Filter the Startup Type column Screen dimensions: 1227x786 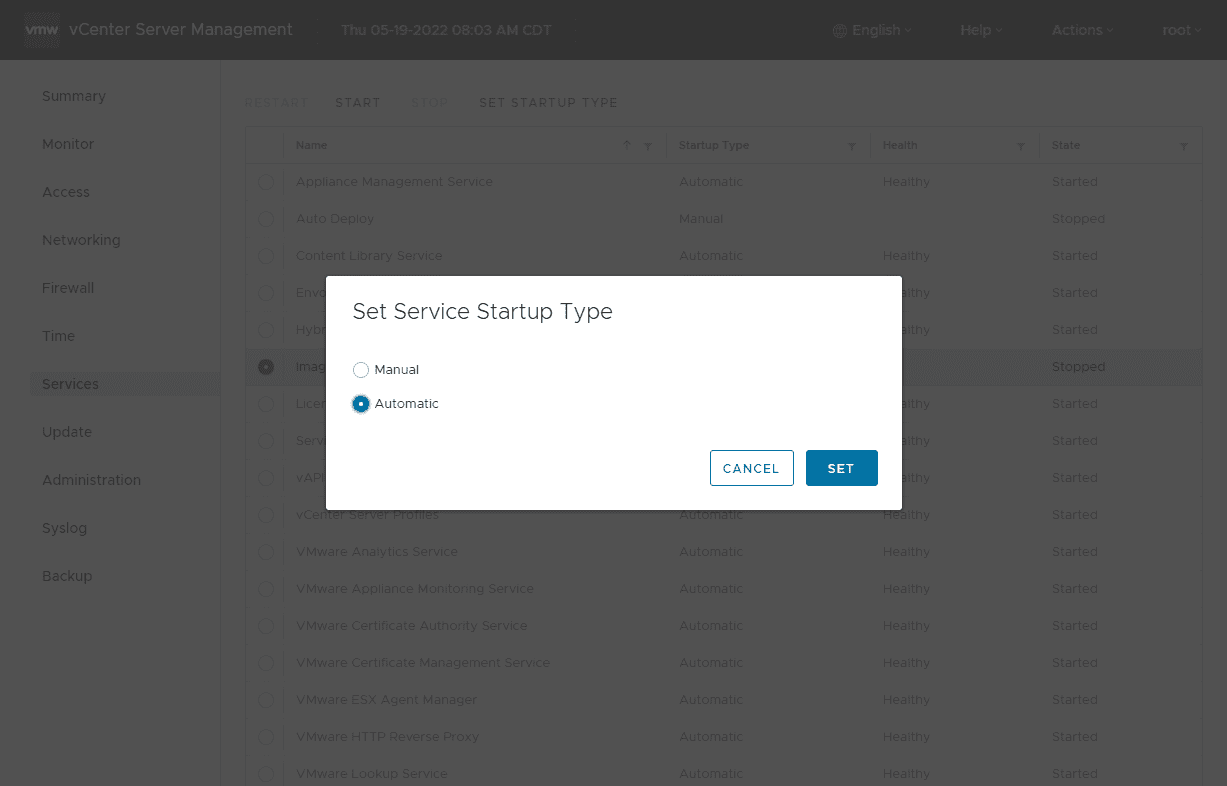tap(852, 146)
